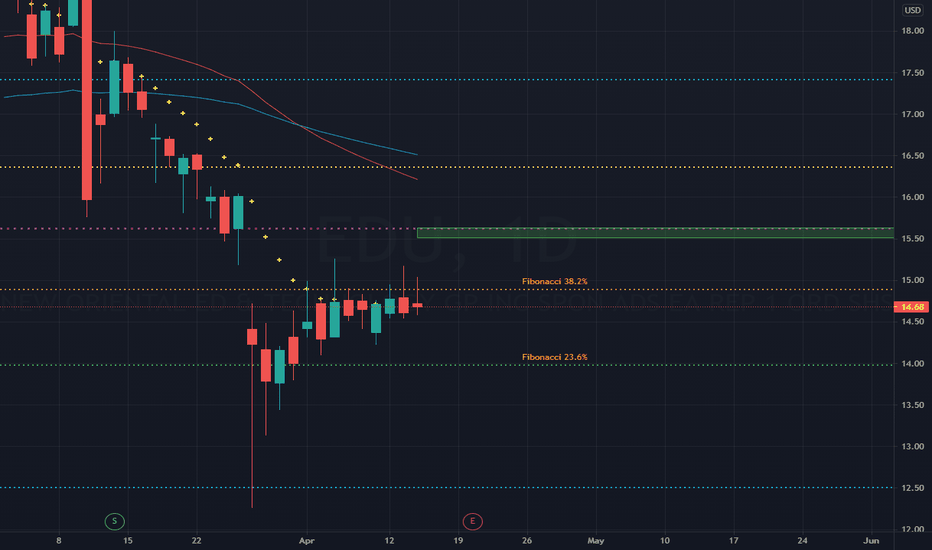This screenshot has width=932, height=550.
Task: Click the Fibonacci 38.2% label
Action: coord(555,281)
